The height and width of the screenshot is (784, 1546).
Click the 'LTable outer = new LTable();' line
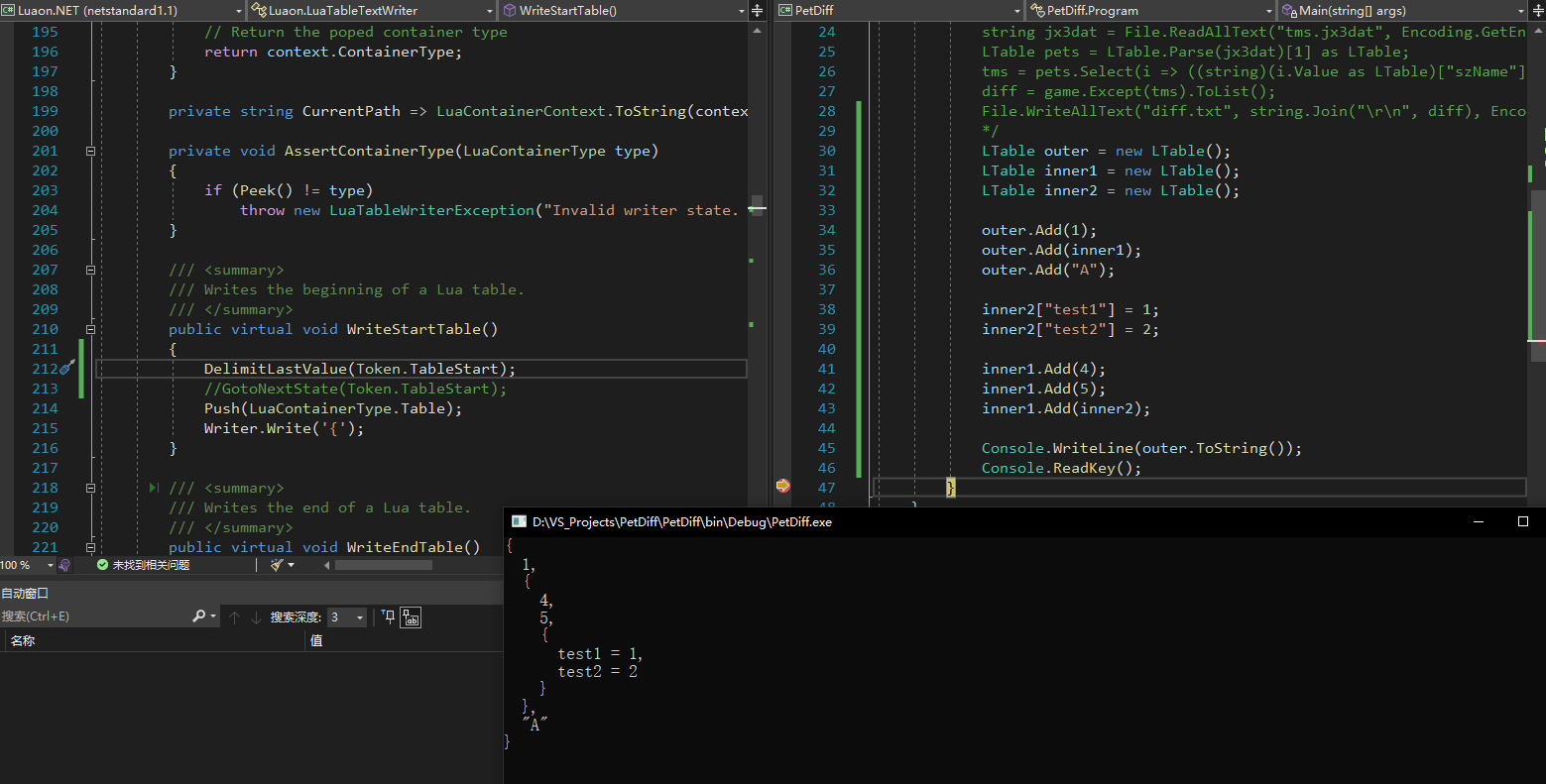1106,151
